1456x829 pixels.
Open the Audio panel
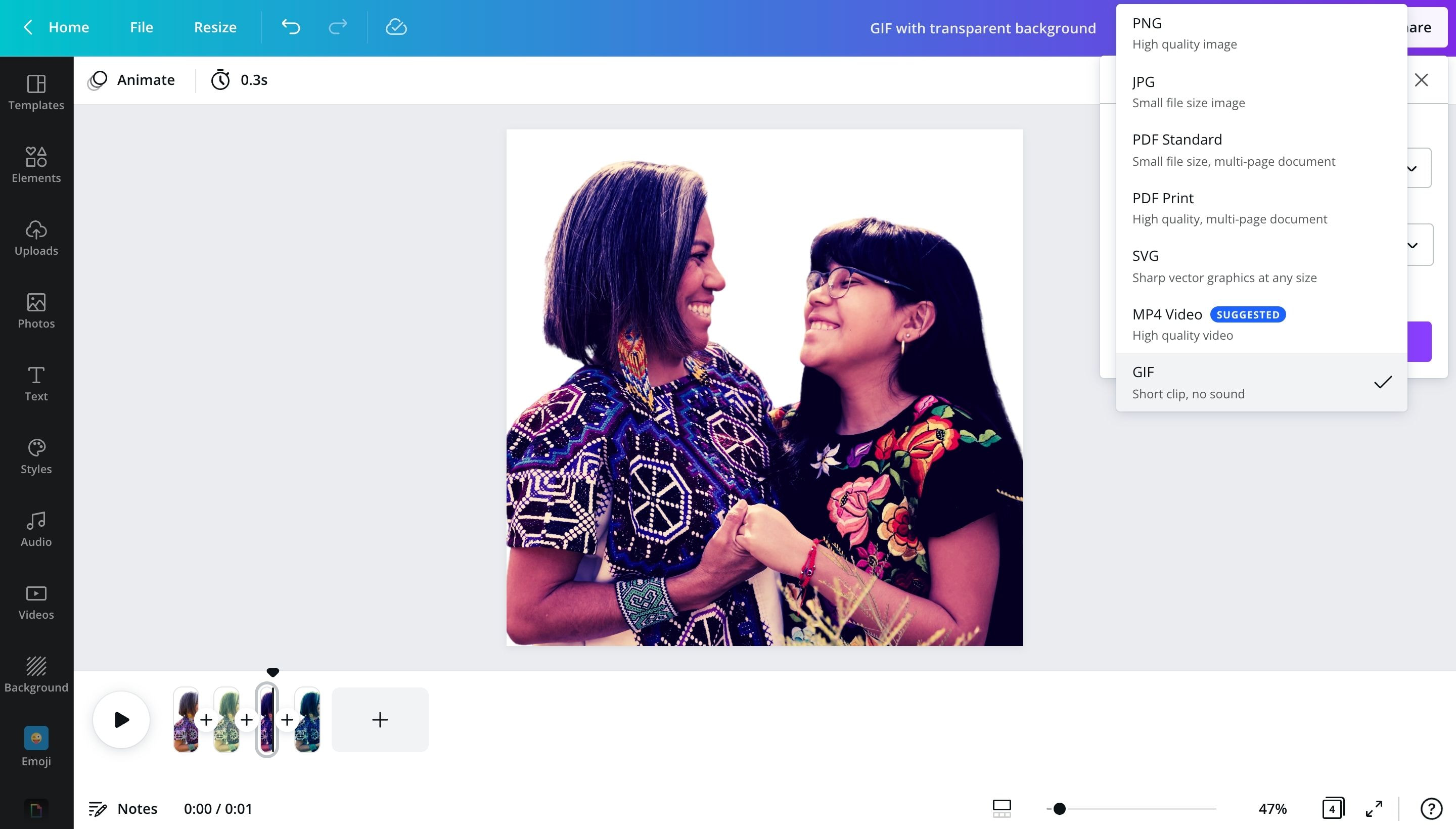tap(36, 528)
